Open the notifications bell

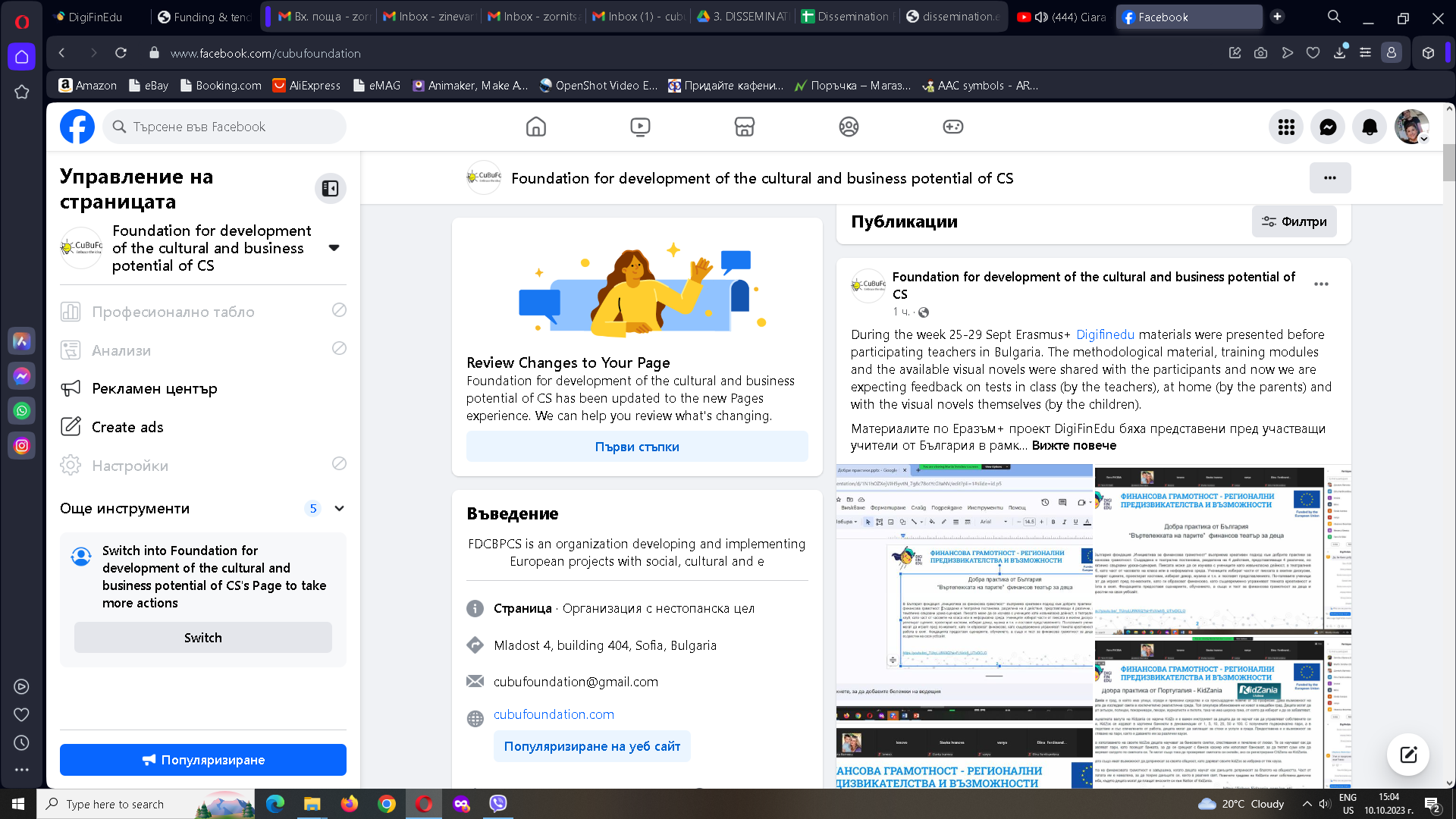click(x=1370, y=127)
